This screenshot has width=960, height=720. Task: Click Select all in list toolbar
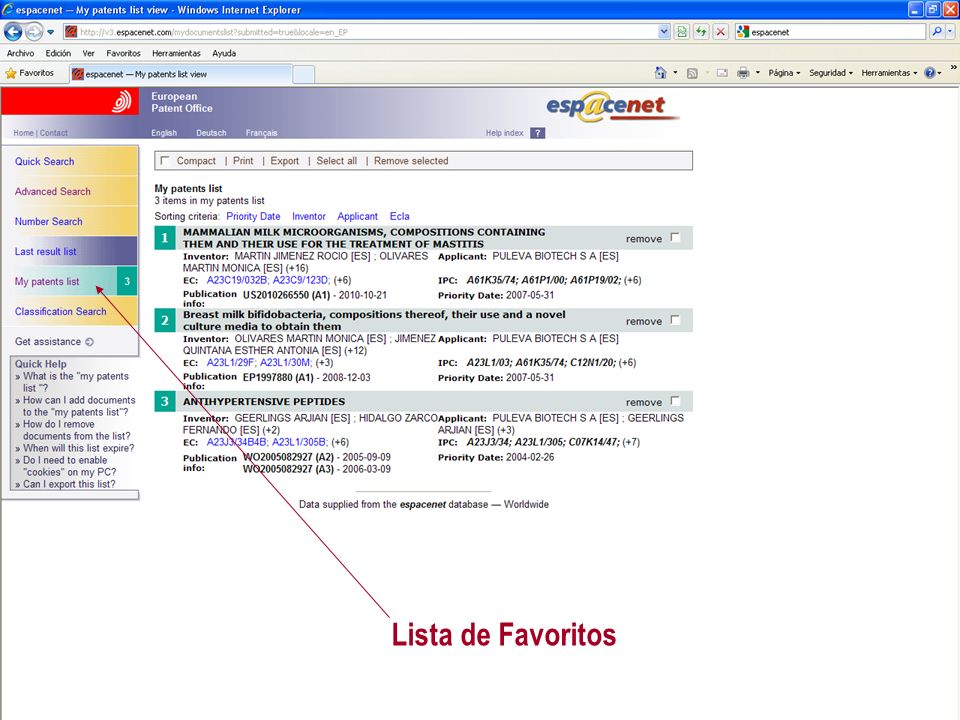(x=337, y=161)
